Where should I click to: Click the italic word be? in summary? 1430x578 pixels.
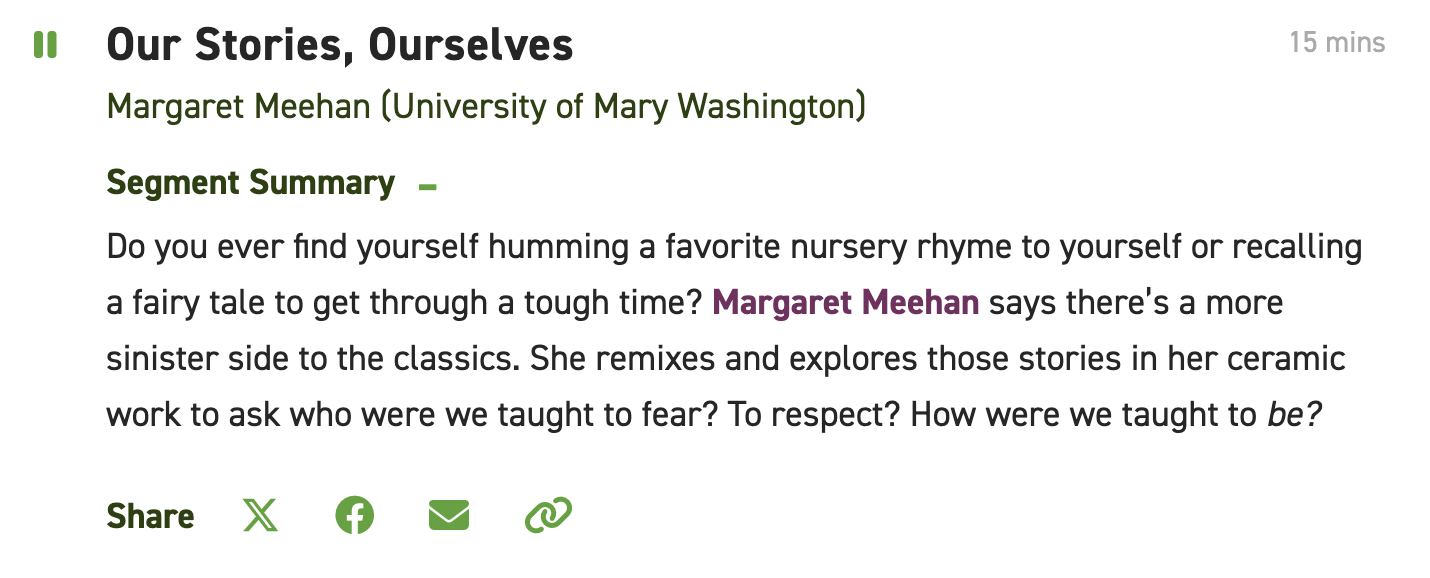pos(1295,414)
